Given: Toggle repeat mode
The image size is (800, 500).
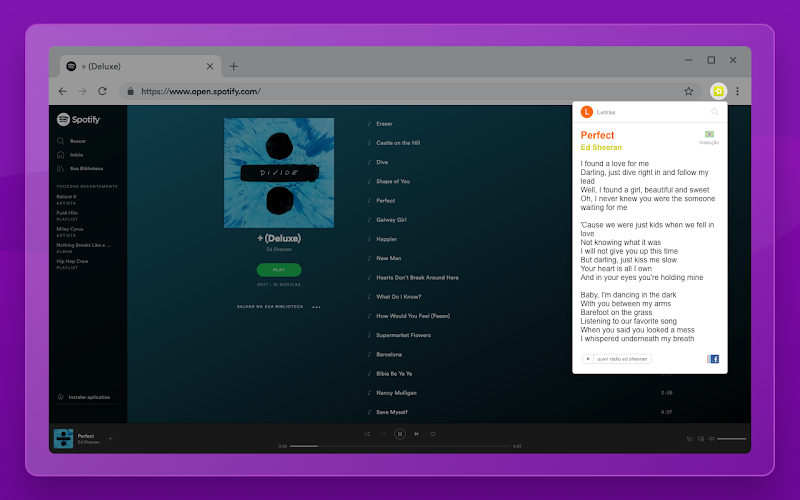Looking at the screenshot, I should pyautogui.click(x=433, y=434).
